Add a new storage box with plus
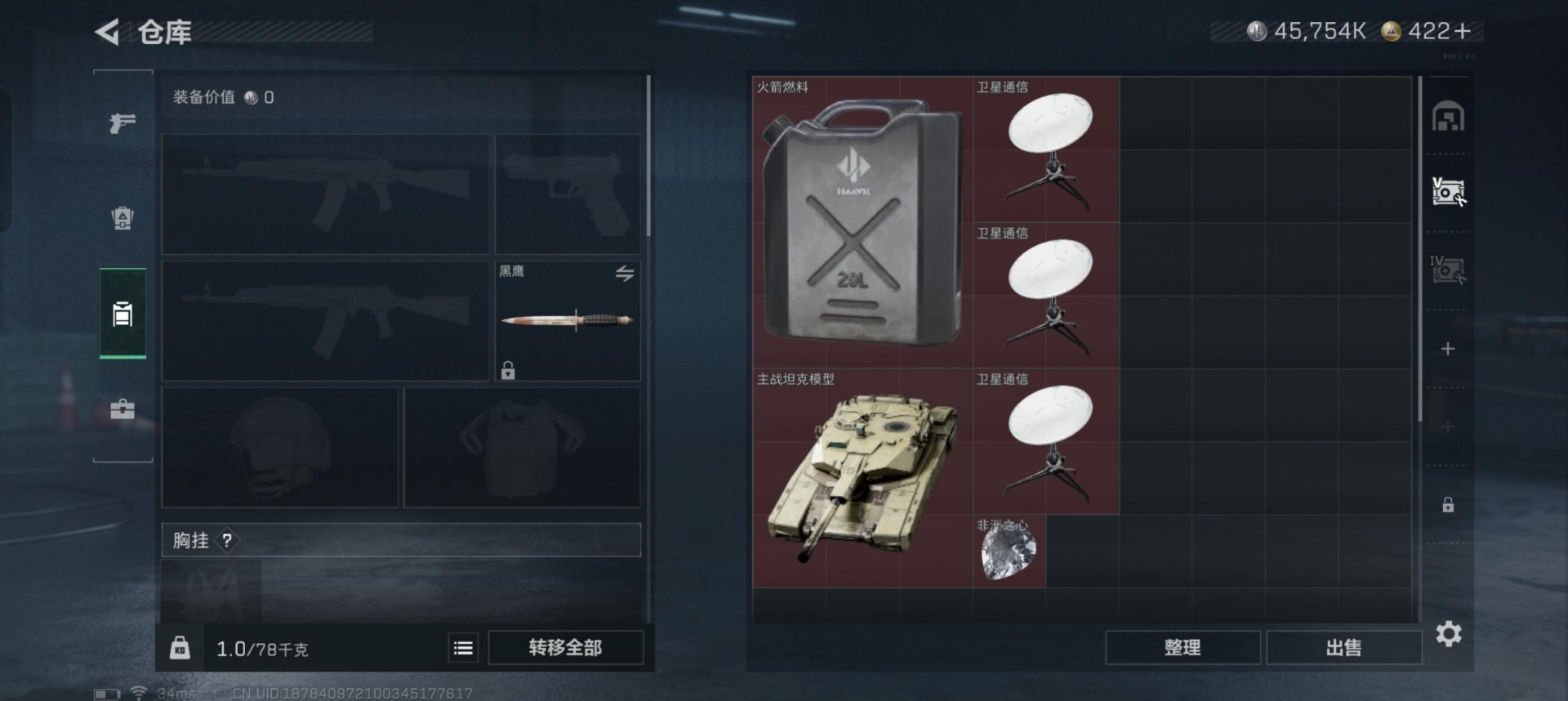Screen dimensions: 1568x701 (x=1448, y=349)
